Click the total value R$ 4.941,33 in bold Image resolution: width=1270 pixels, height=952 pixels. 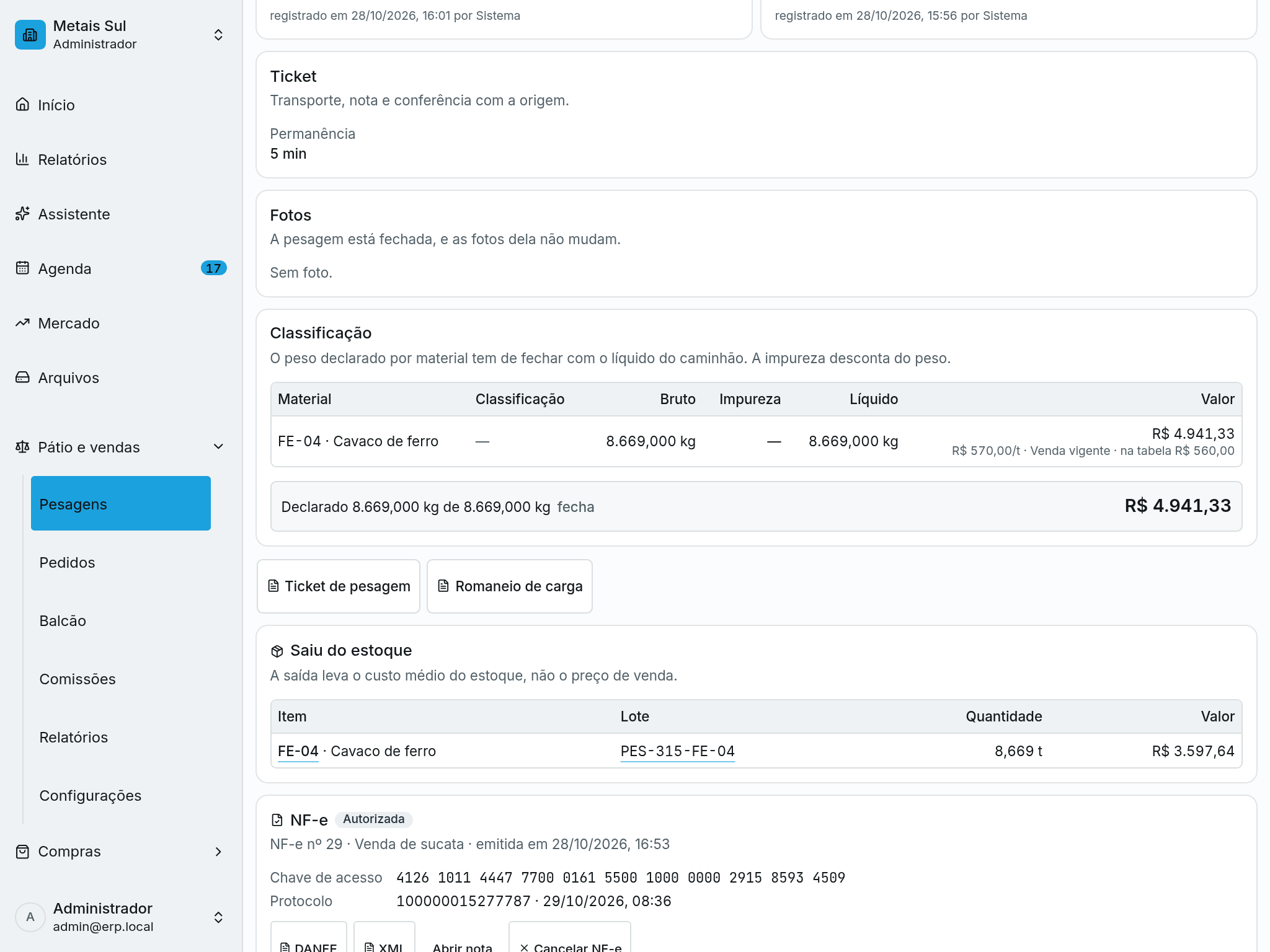coord(1178,506)
